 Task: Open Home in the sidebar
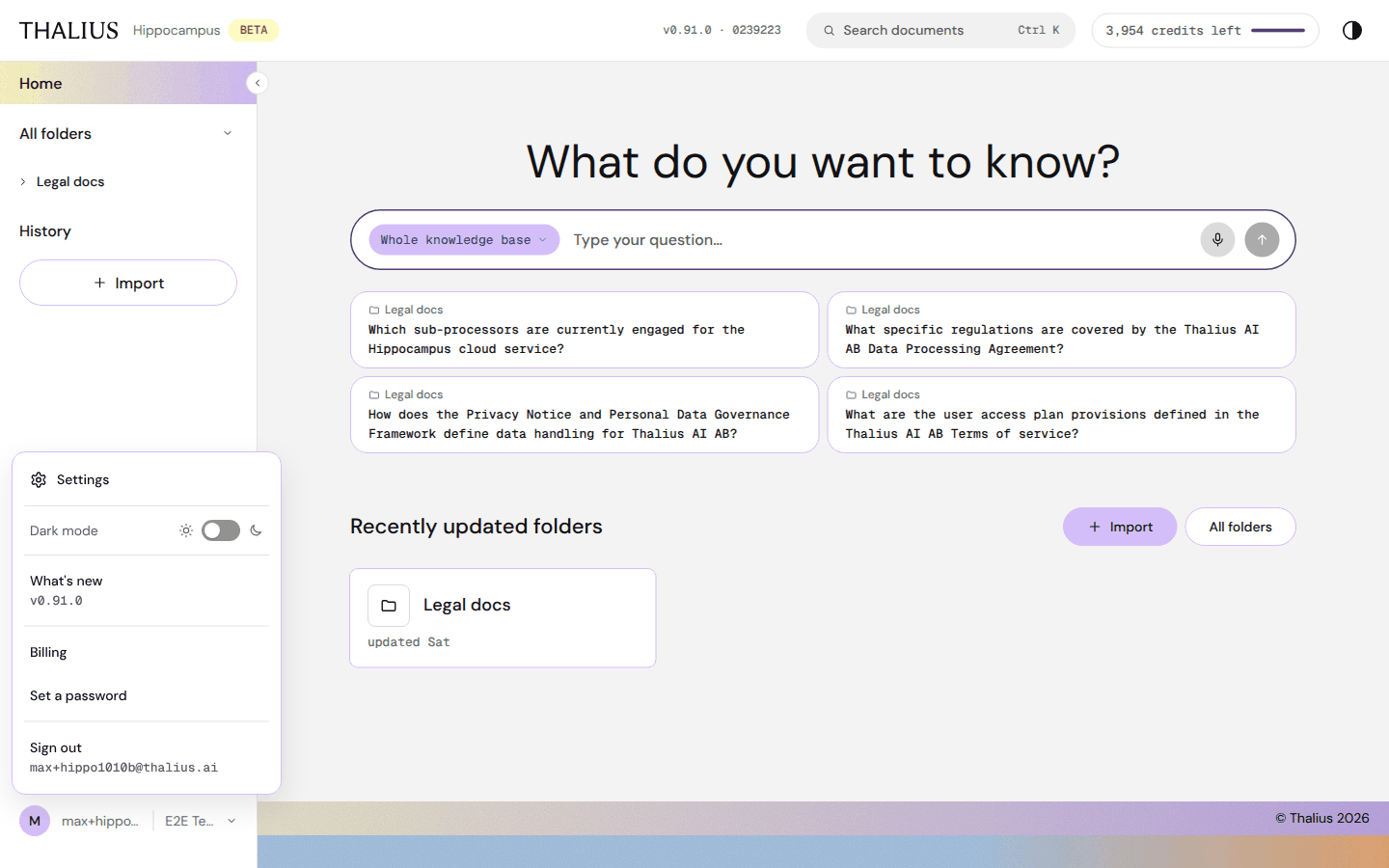point(128,83)
